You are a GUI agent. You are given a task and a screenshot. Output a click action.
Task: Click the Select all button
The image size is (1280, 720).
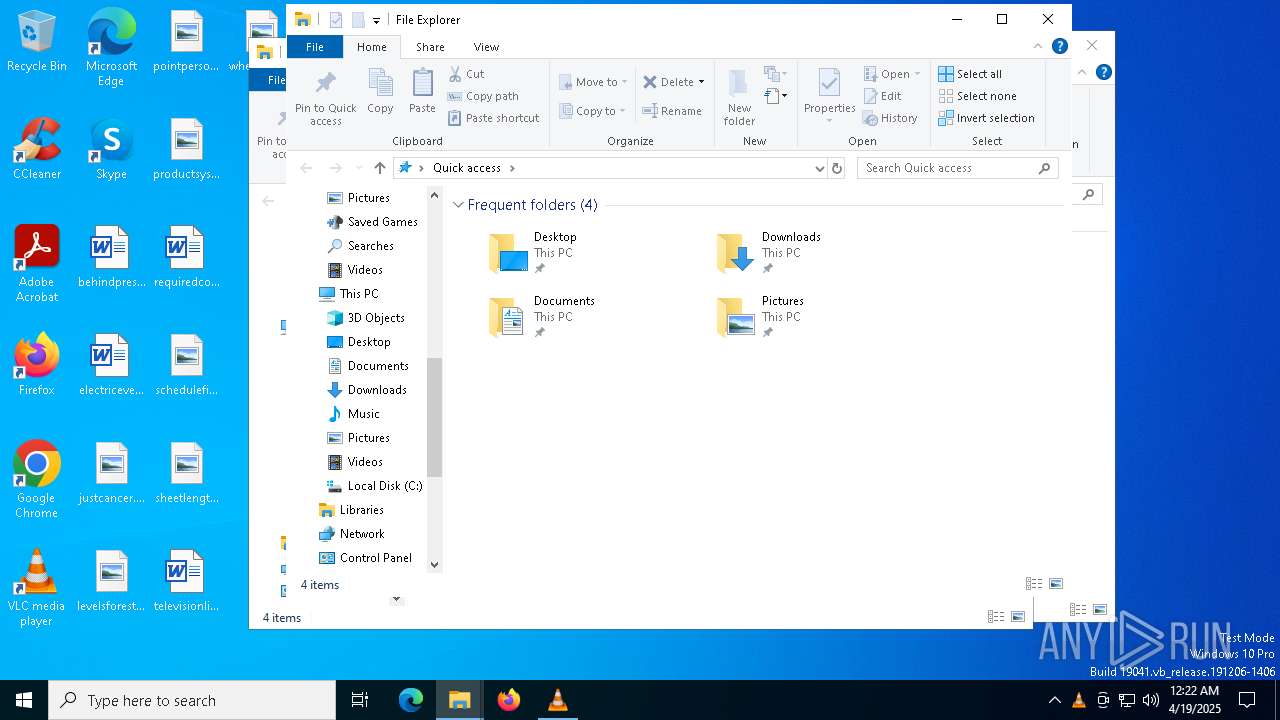point(970,74)
